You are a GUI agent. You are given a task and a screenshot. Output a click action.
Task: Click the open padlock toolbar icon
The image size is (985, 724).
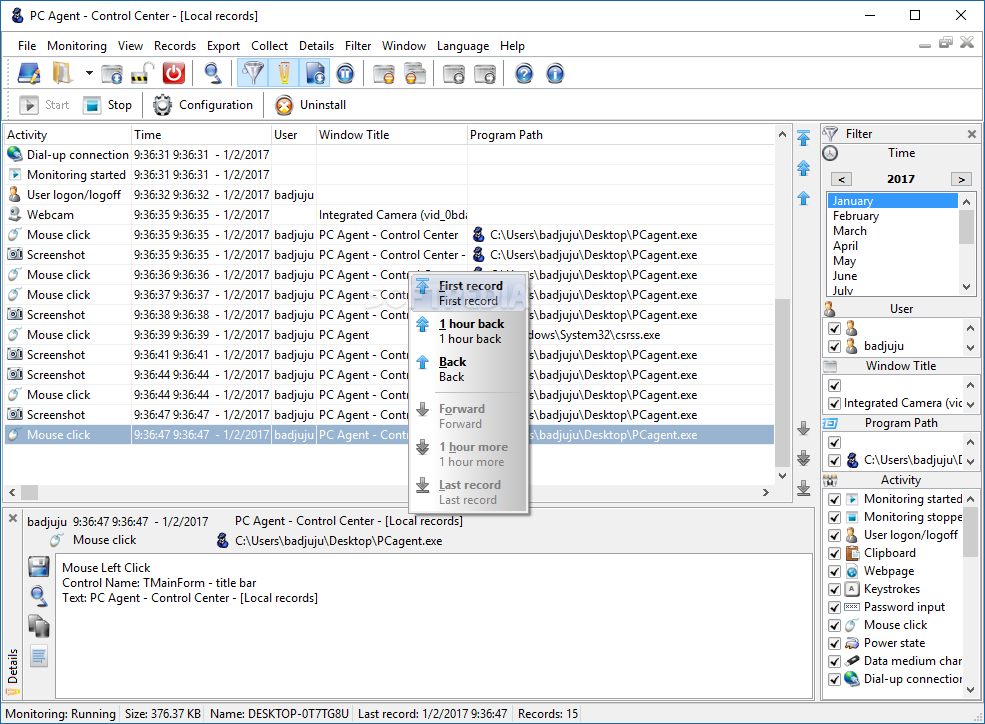click(143, 73)
